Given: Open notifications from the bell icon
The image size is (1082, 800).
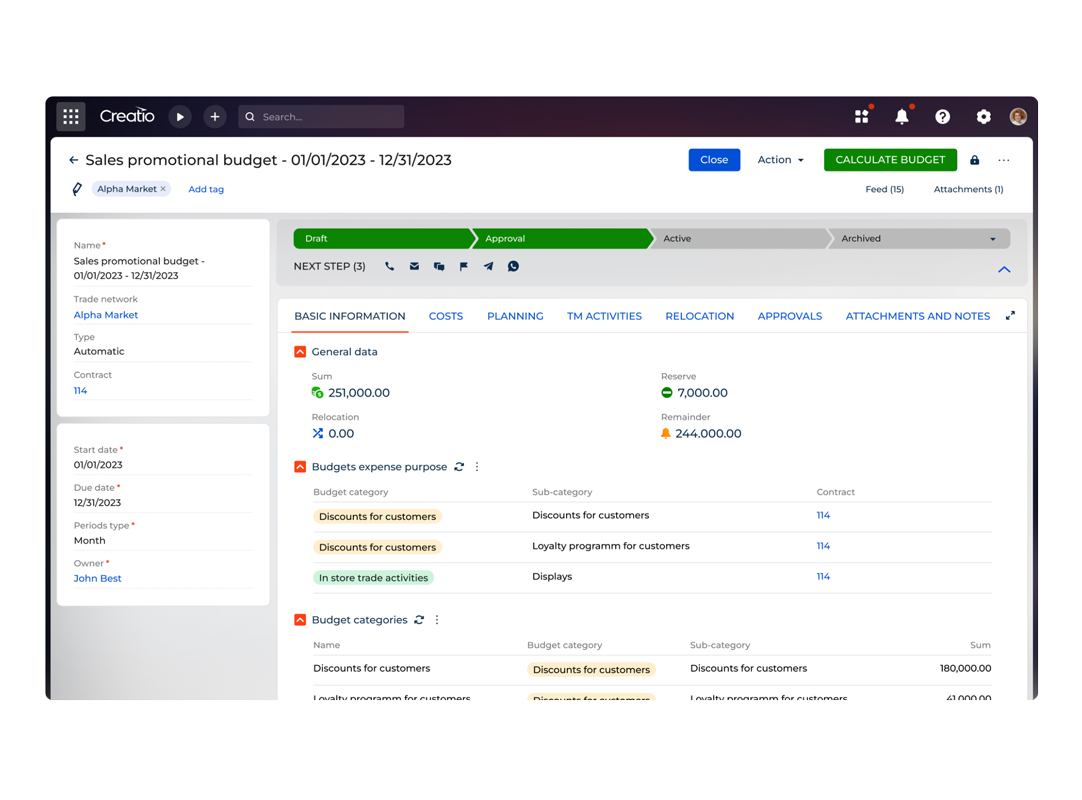Looking at the screenshot, I should click(902, 116).
